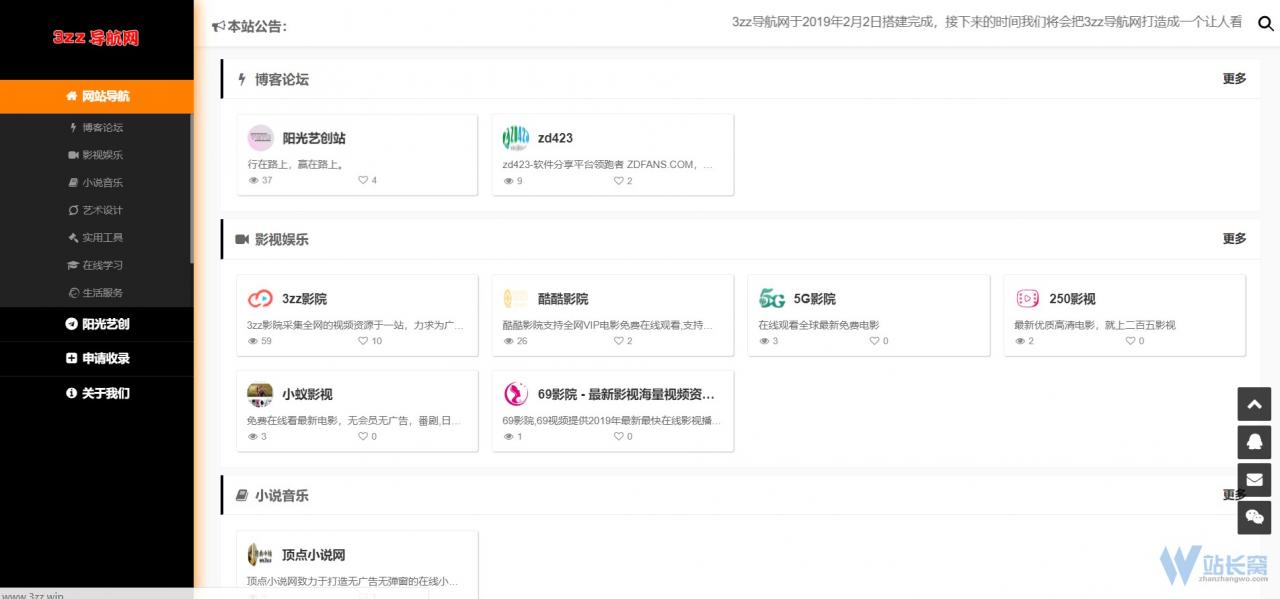
Task: Open the 酷酷影院 card title
Action: (x=563, y=298)
